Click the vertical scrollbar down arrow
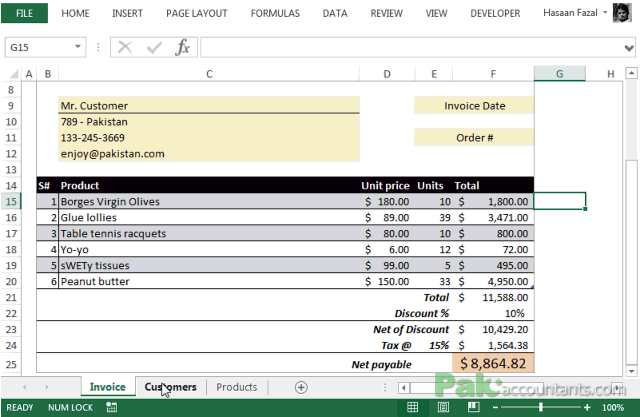 pos(631,371)
